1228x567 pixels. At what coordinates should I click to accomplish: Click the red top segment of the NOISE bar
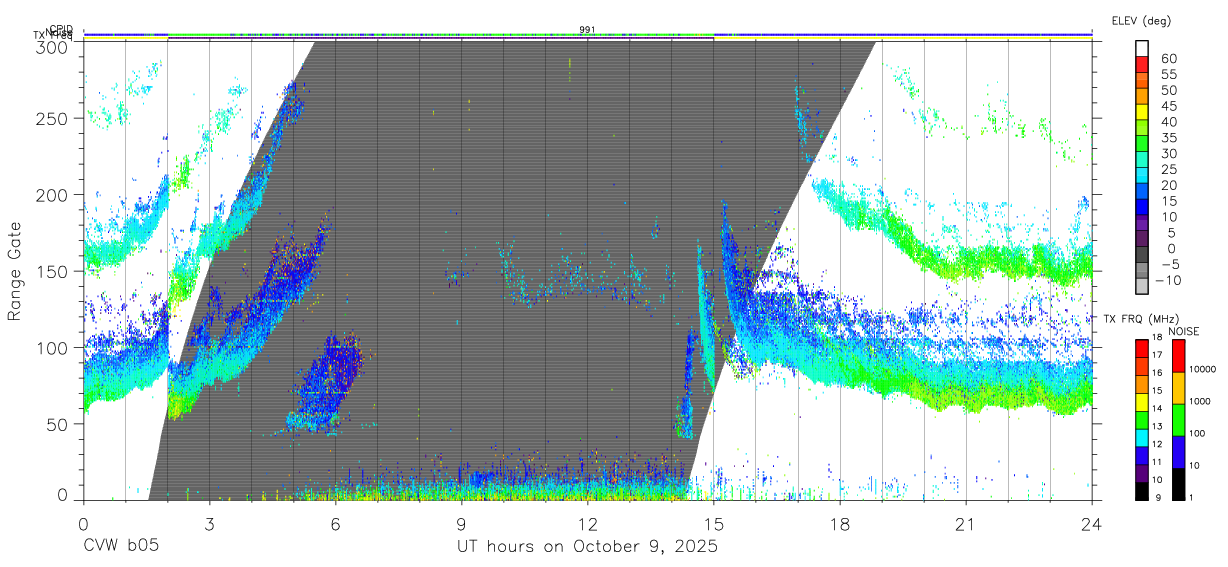coord(1177,355)
